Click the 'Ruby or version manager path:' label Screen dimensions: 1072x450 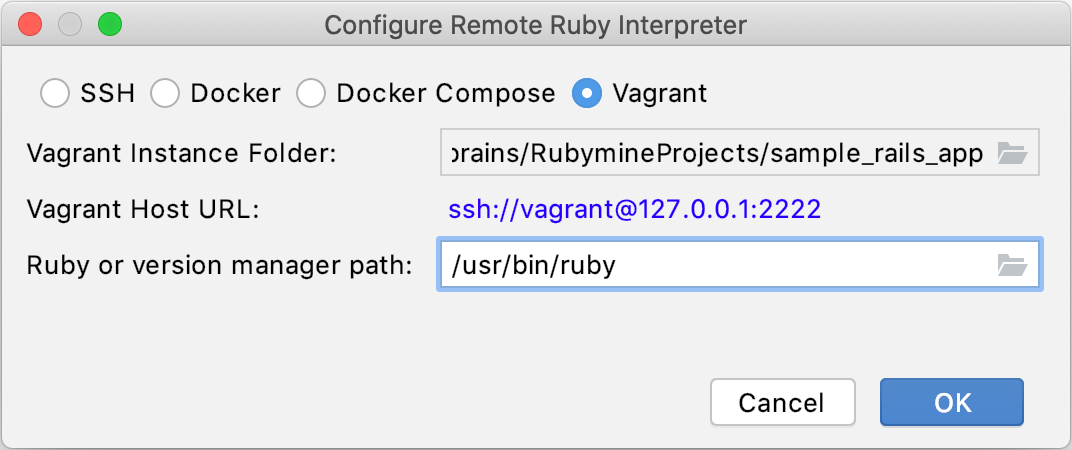[x=219, y=265]
